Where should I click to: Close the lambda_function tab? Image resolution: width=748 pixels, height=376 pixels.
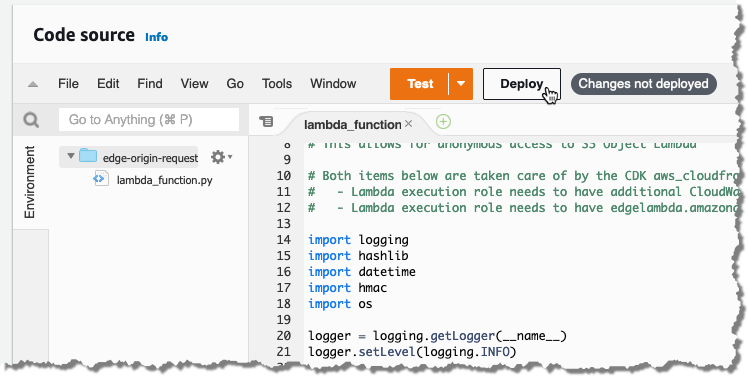[x=408, y=124]
